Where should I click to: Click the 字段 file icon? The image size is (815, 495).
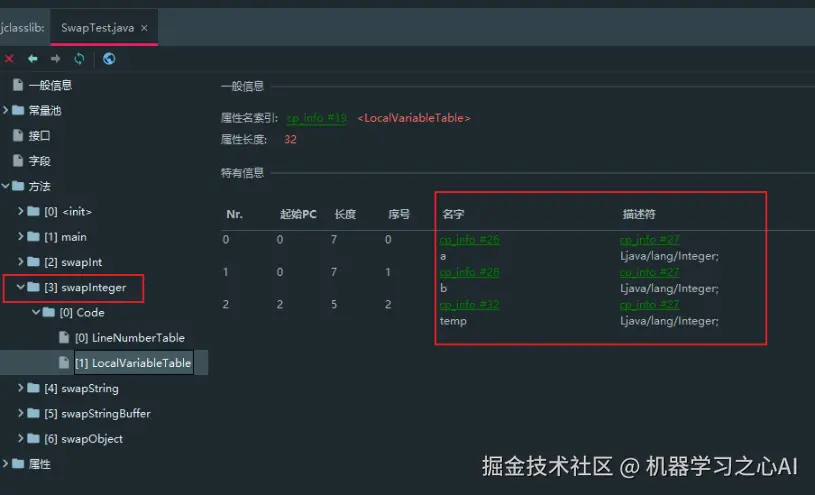tap(18, 161)
